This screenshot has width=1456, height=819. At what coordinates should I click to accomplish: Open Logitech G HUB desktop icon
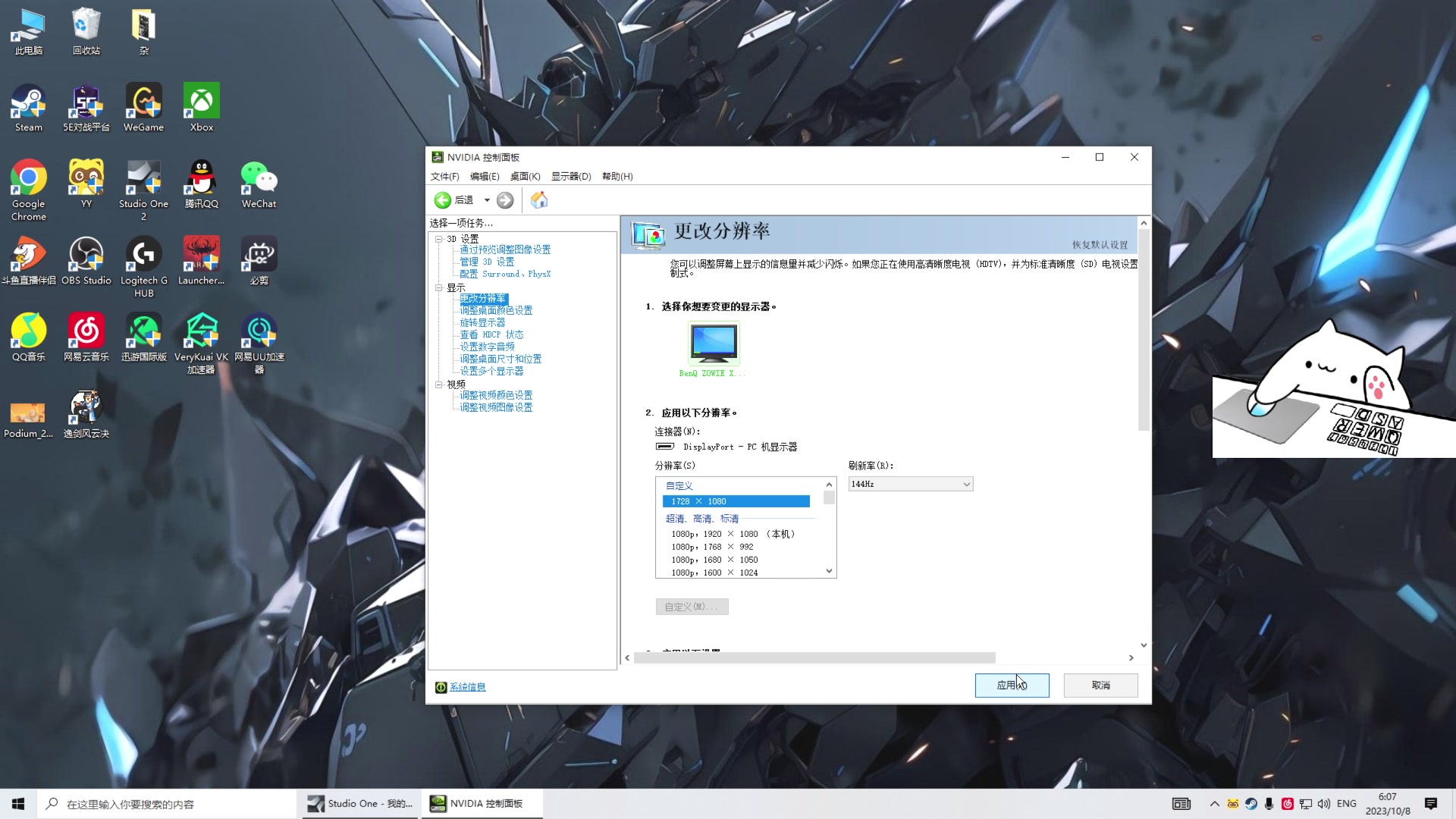pos(144,267)
